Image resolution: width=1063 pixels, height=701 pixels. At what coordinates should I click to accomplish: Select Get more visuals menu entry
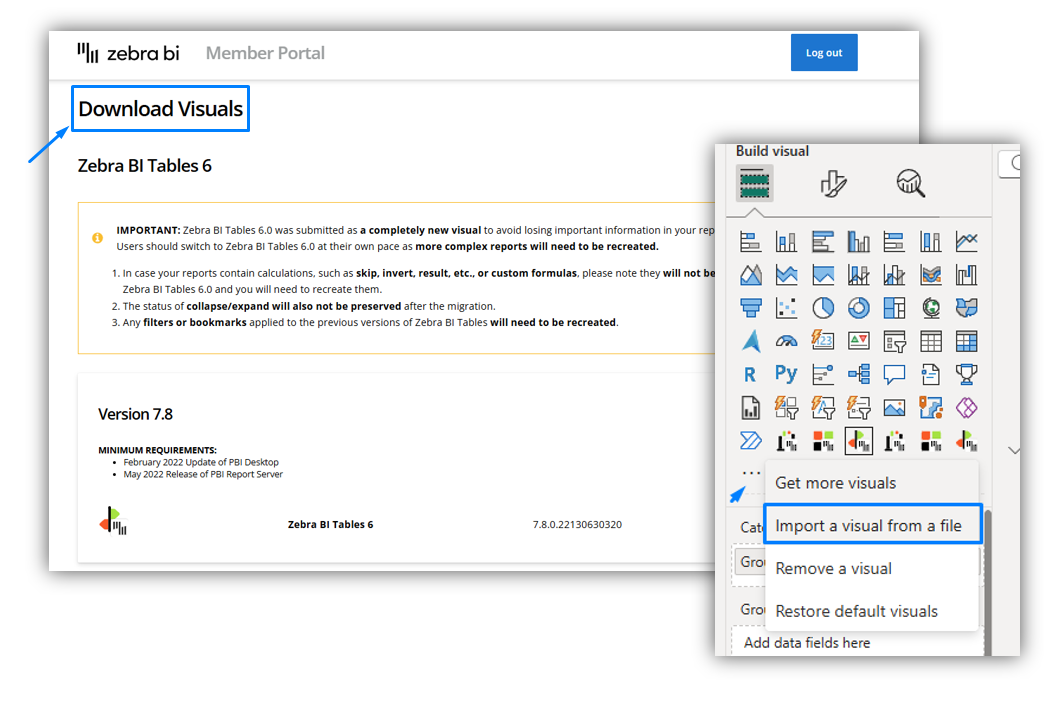(835, 483)
